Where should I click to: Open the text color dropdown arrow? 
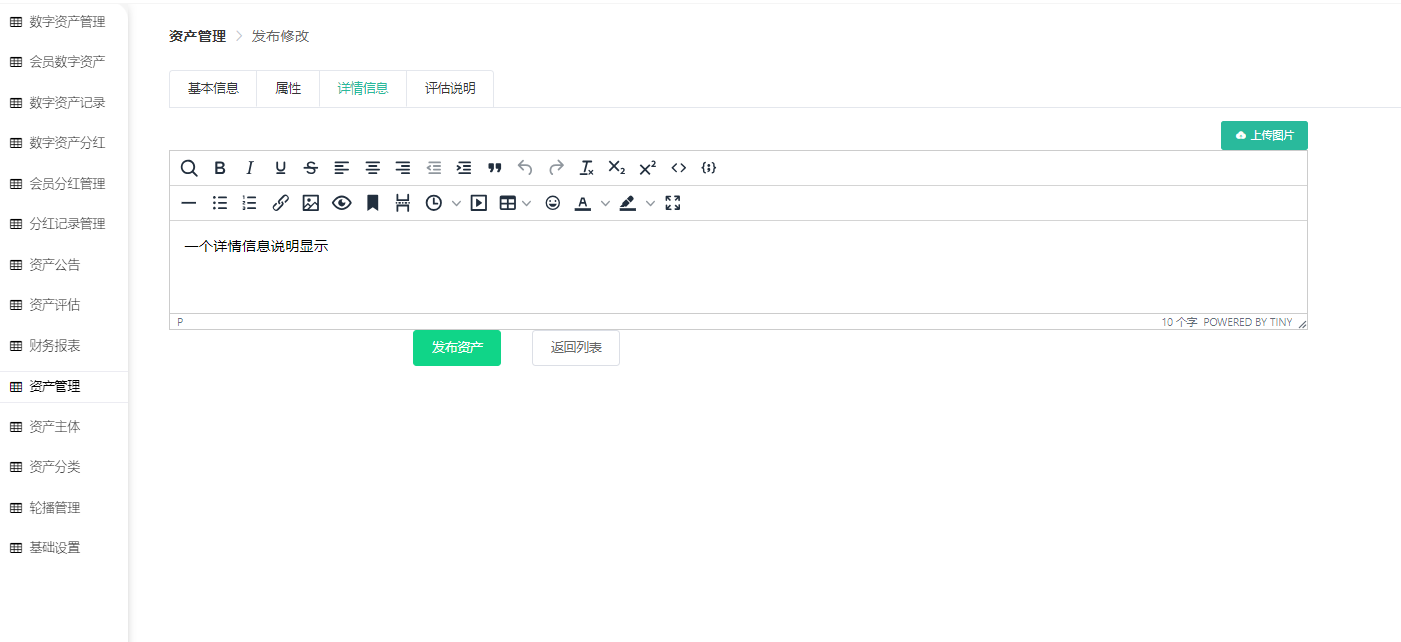click(x=605, y=203)
